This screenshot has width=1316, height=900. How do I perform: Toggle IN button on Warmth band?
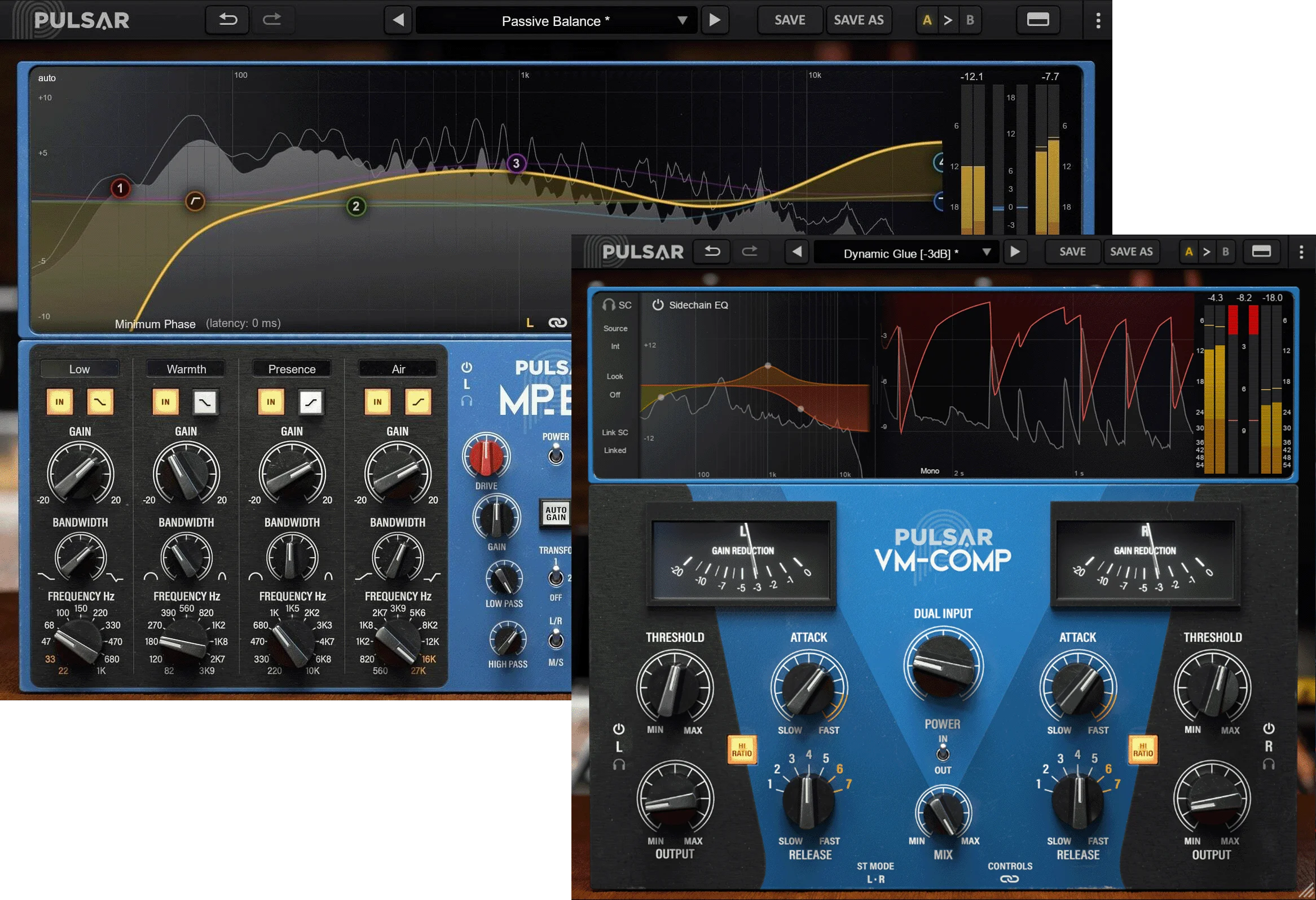165,402
